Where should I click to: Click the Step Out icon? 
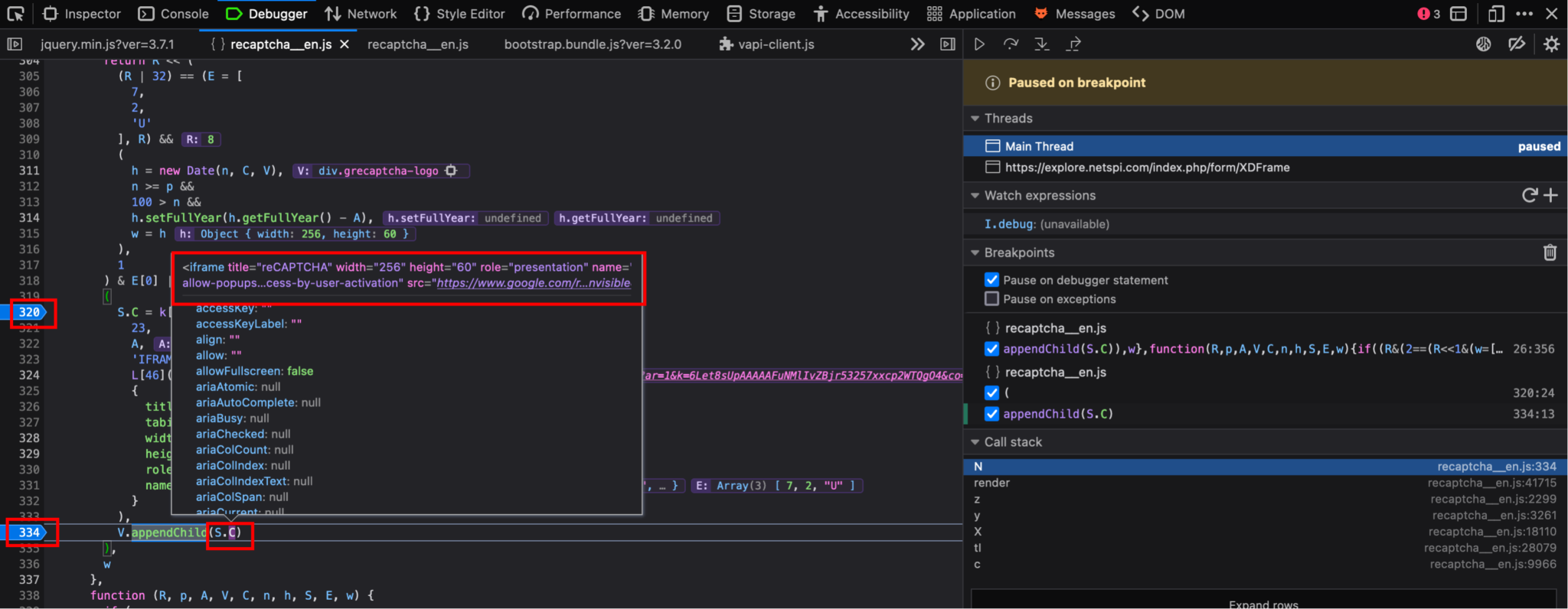pyautogui.click(x=1073, y=44)
